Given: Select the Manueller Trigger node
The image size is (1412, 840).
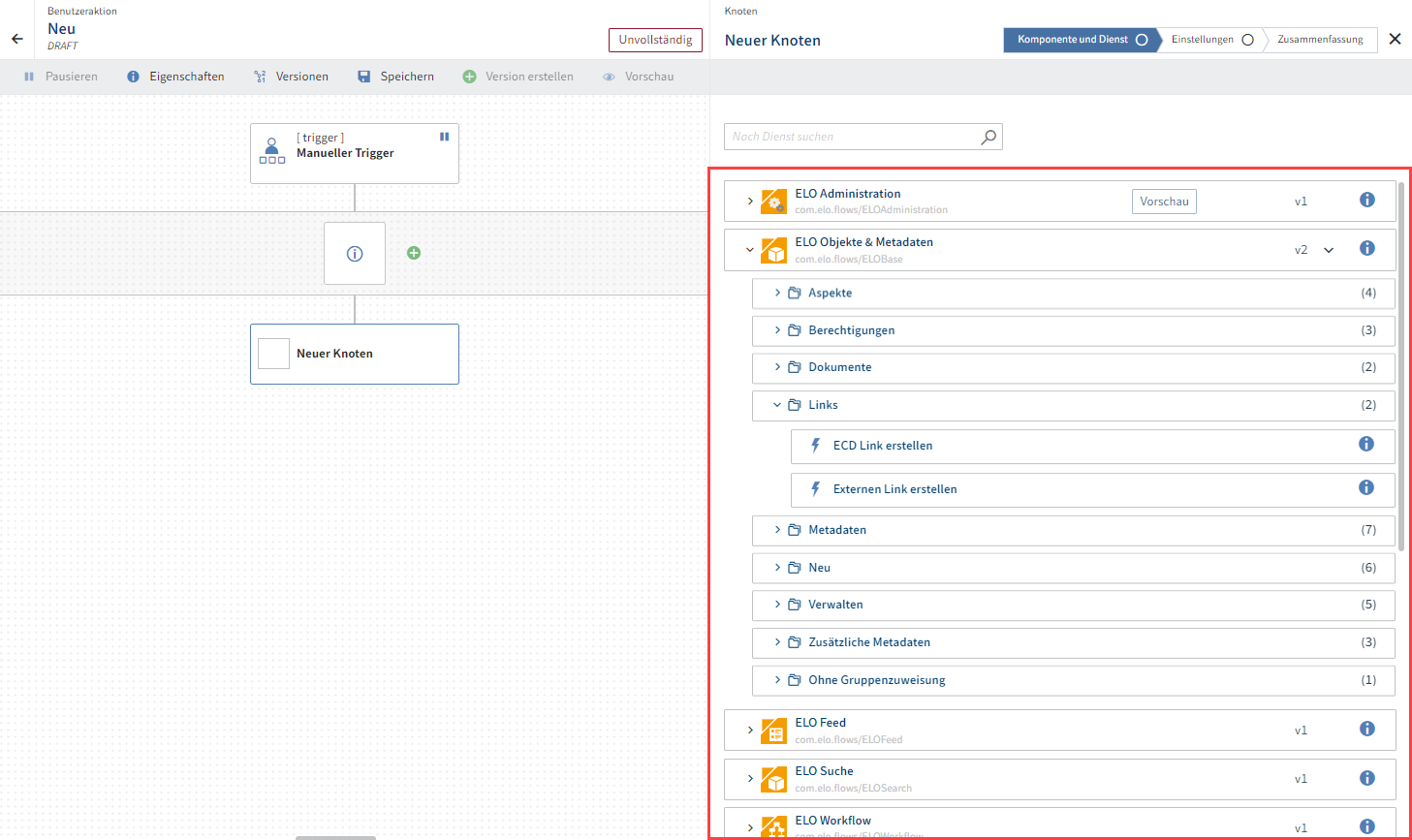Looking at the screenshot, I should pyautogui.click(x=355, y=153).
